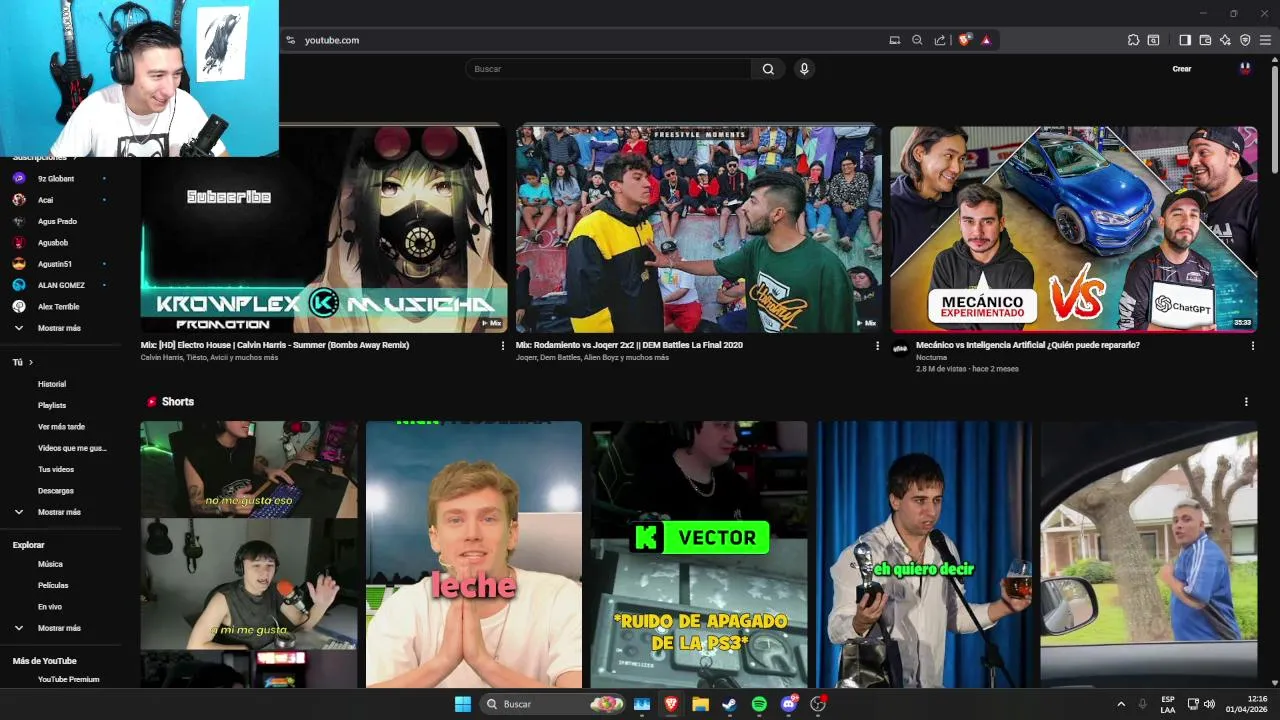Open Acai channel avatar
Viewport: 1280px width, 720px height.
pyautogui.click(x=19, y=199)
